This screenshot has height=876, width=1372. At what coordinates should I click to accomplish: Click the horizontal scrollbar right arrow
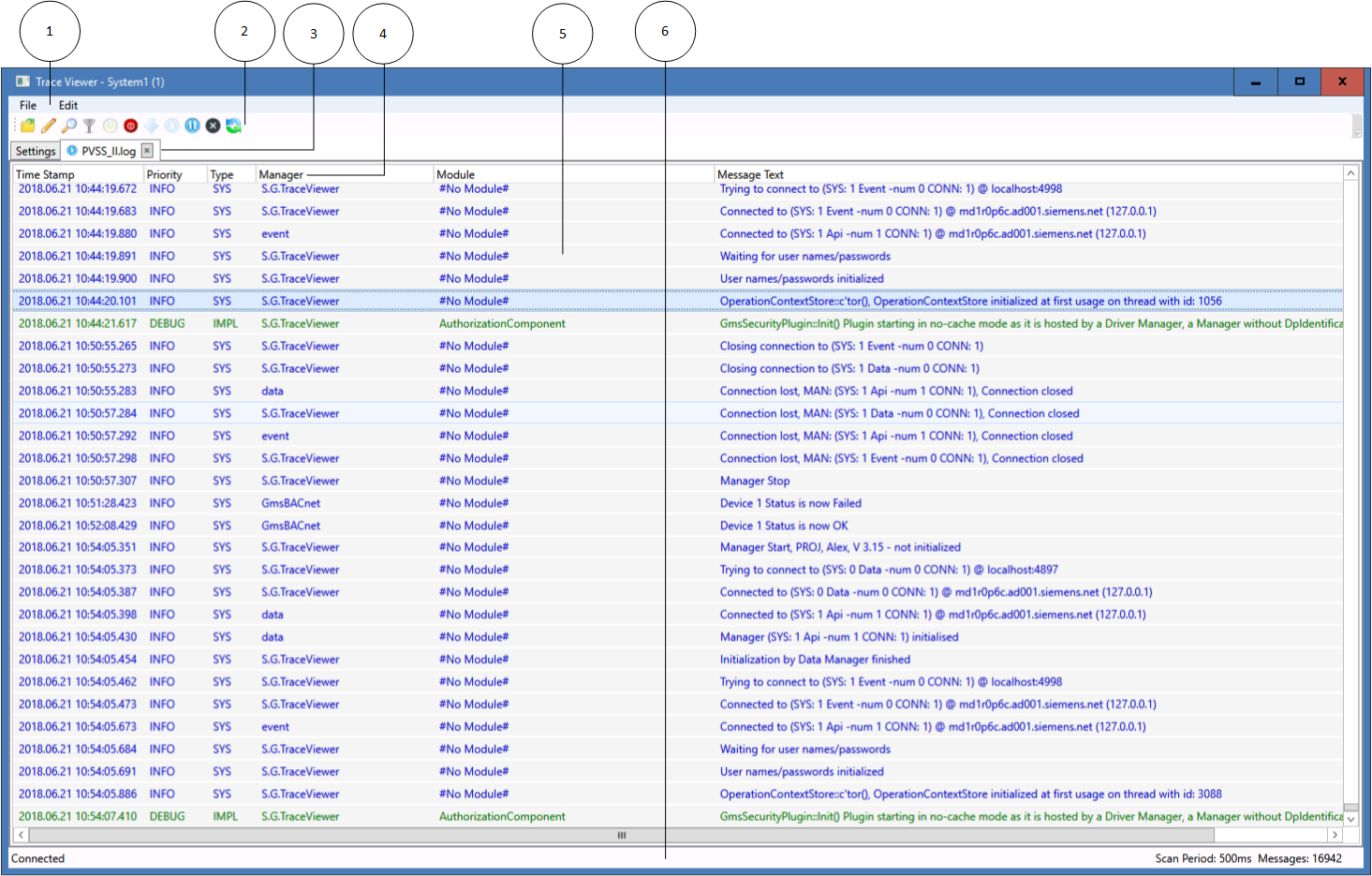(x=1335, y=835)
